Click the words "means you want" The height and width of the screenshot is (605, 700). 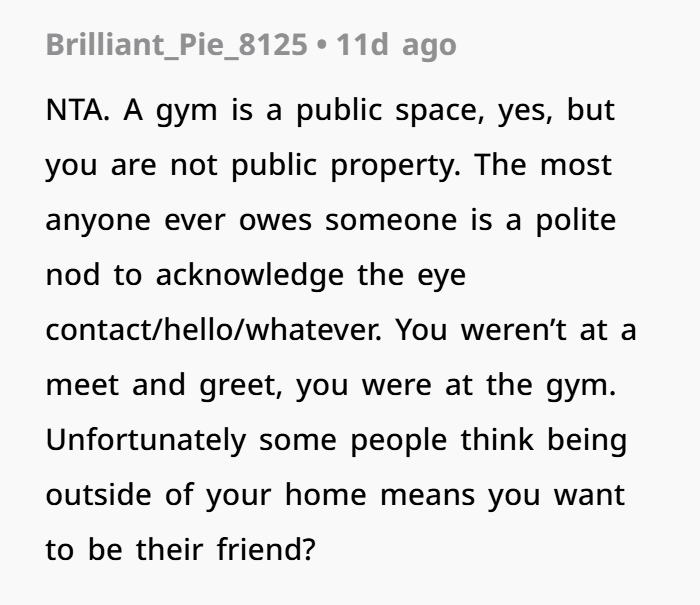point(502,496)
